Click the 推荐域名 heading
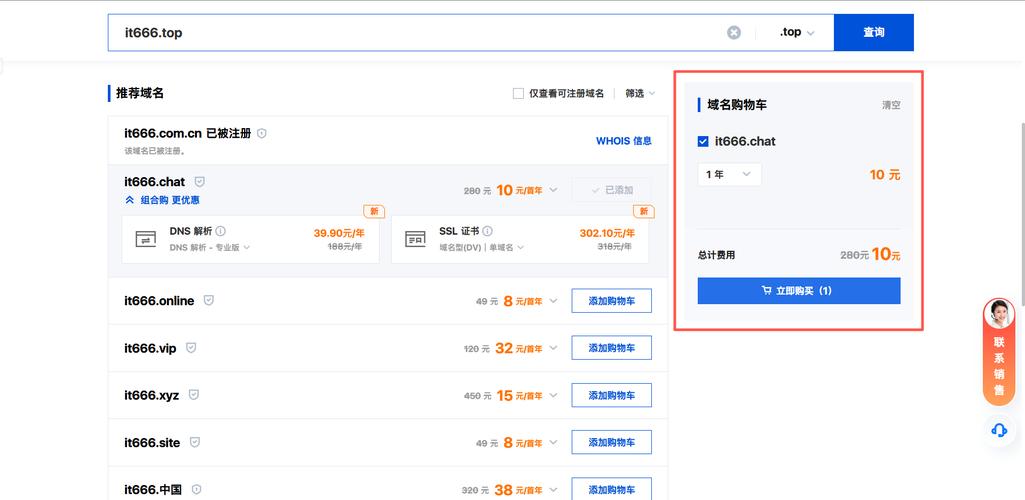The width and height of the screenshot is (1025, 500). point(140,93)
